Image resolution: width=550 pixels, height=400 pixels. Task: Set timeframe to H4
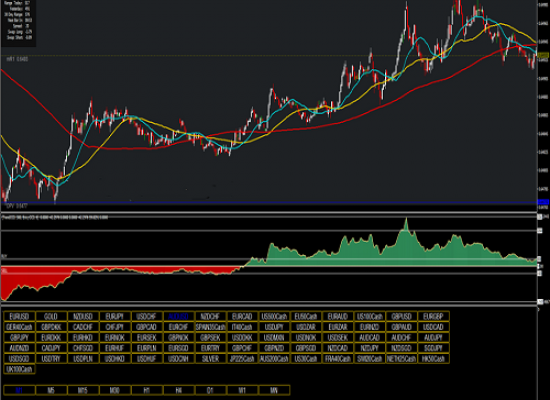tap(179, 390)
